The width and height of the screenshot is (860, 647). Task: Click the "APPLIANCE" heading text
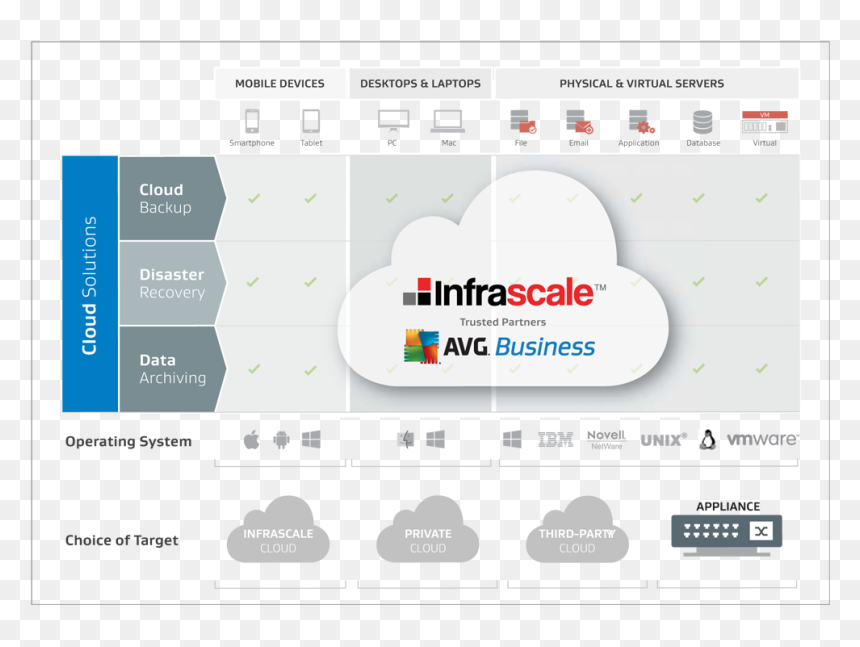[x=728, y=507]
